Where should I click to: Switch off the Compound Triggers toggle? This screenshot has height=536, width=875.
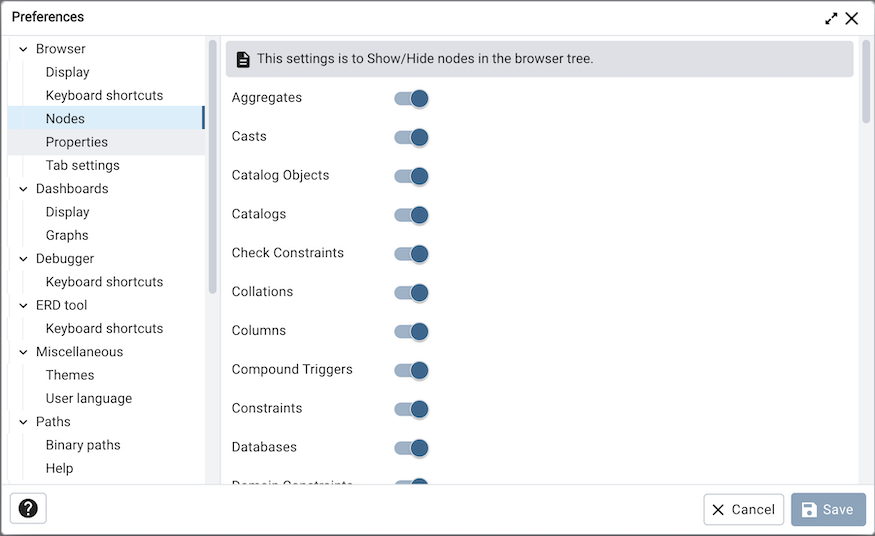click(411, 370)
